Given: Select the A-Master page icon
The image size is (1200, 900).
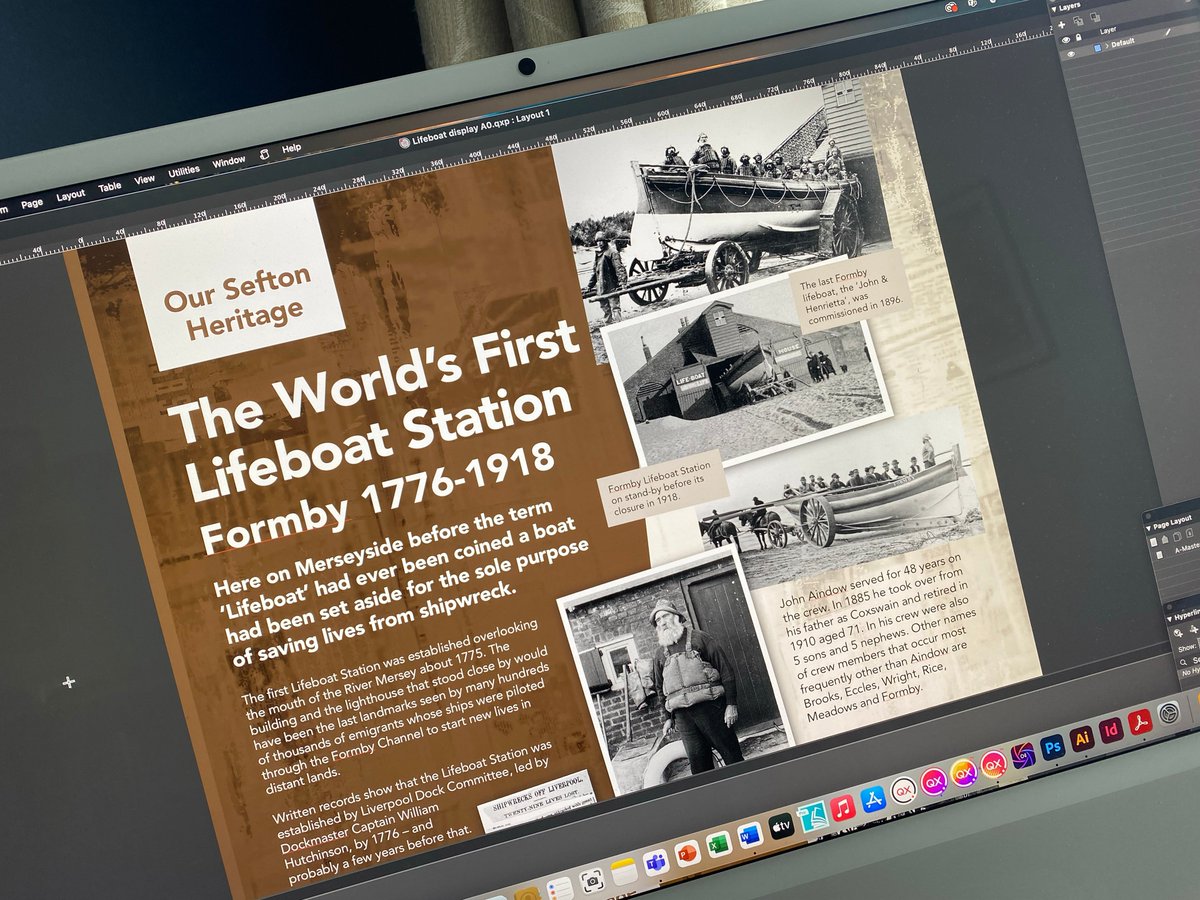Looking at the screenshot, I should pos(1160,554).
